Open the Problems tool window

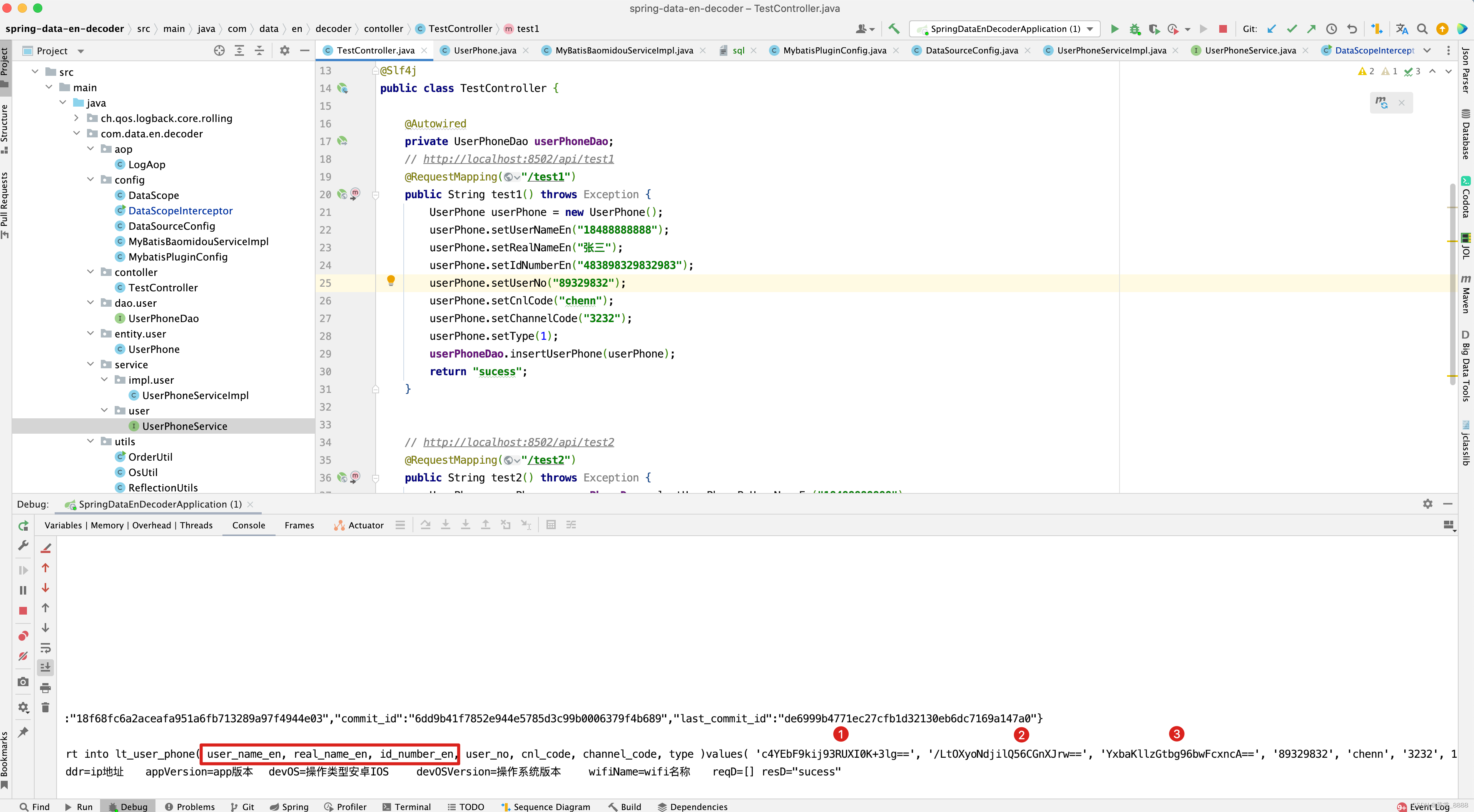190,806
